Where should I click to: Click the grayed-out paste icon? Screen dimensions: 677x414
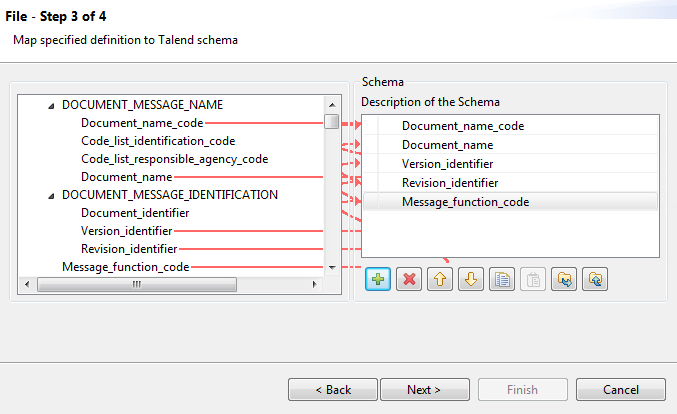tap(534, 279)
